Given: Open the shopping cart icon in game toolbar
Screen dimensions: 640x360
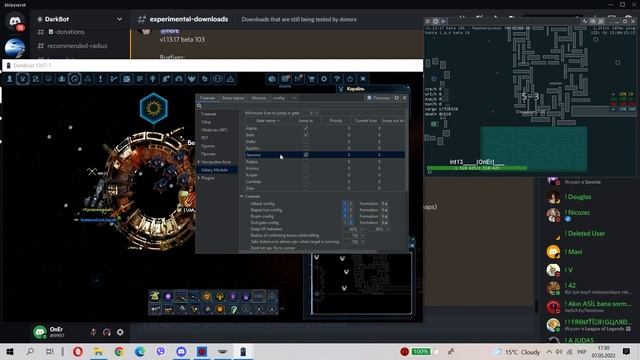Looking at the screenshot, I should 311,79.
